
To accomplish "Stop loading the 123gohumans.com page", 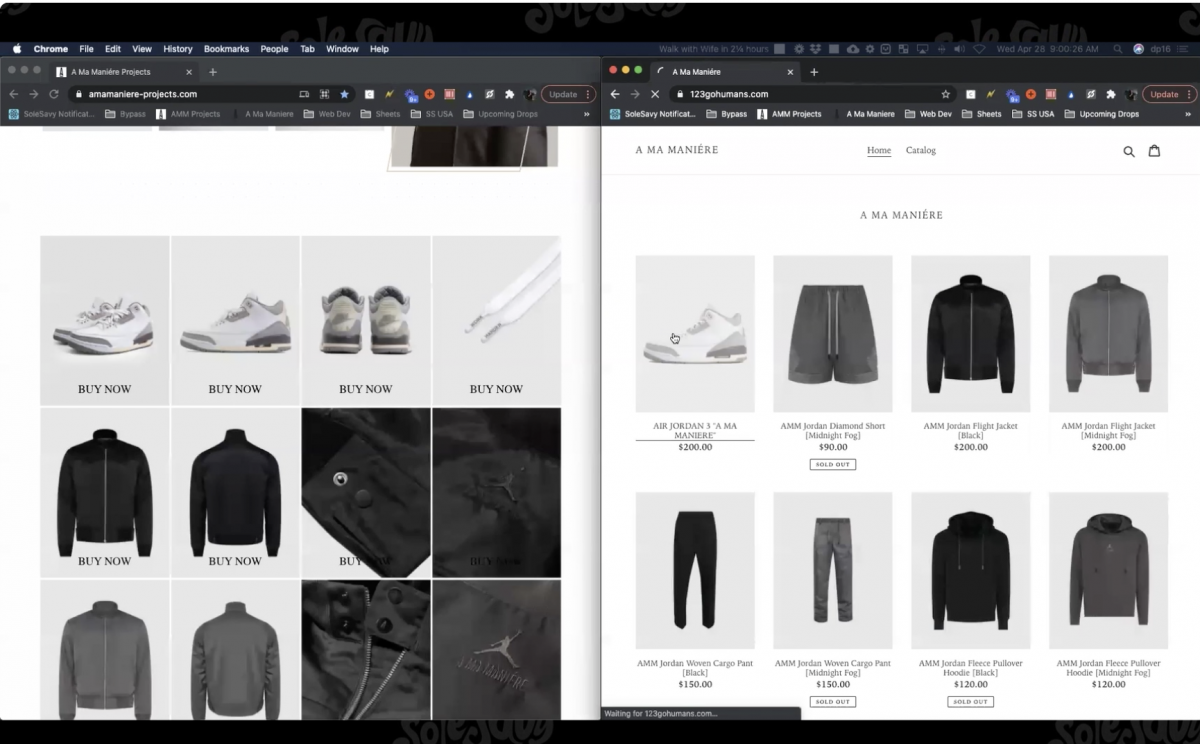I will [655, 94].
